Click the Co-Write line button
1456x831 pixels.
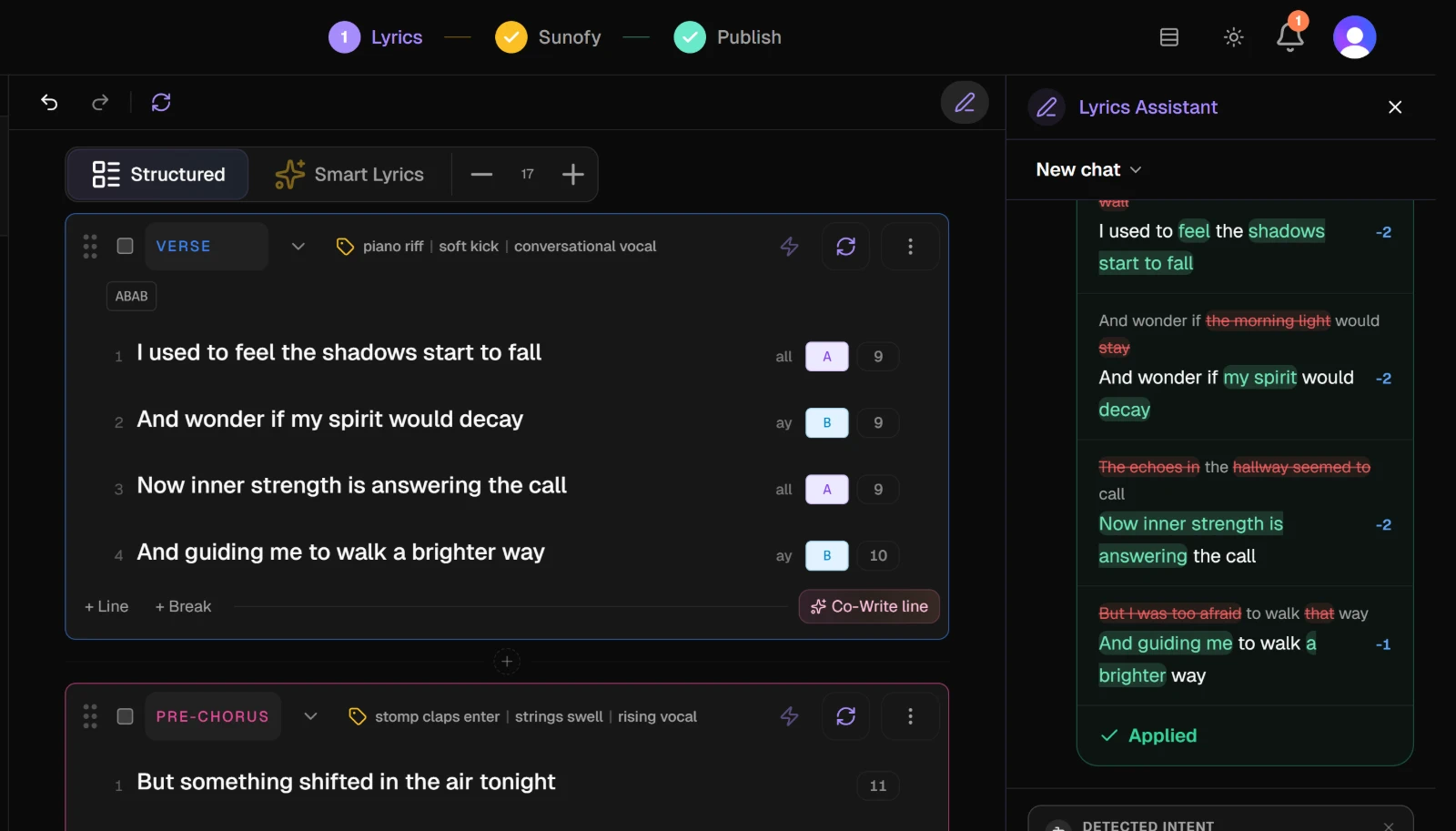coord(869,607)
